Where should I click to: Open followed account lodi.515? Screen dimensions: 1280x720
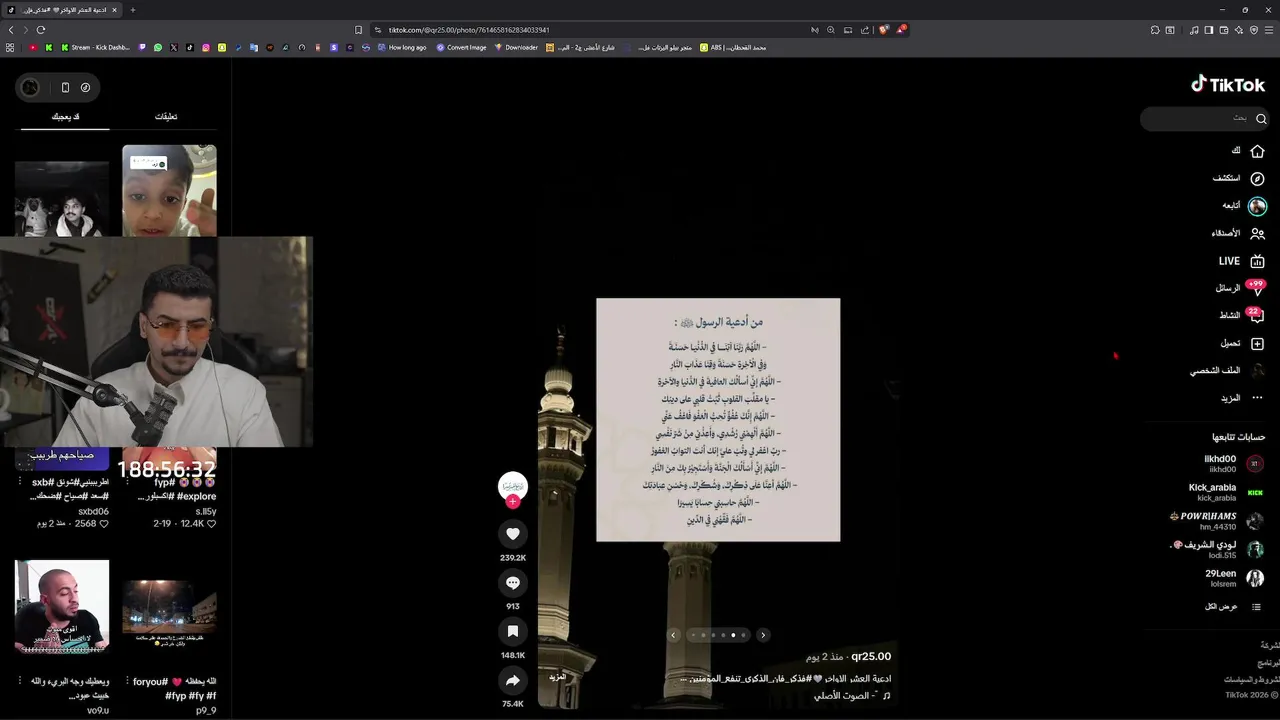click(x=1218, y=549)
